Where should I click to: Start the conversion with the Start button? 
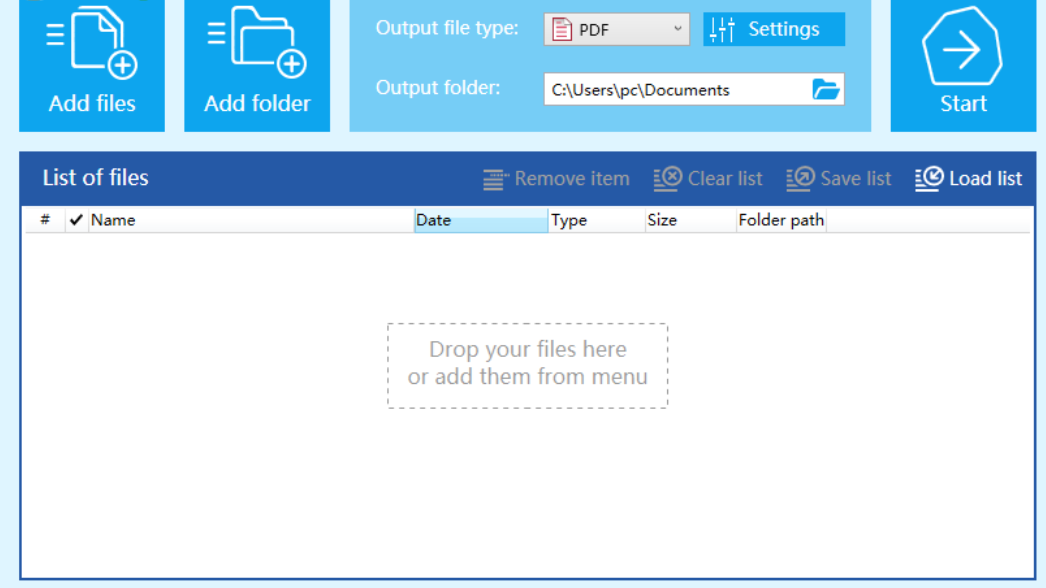(x=963, y=65)
